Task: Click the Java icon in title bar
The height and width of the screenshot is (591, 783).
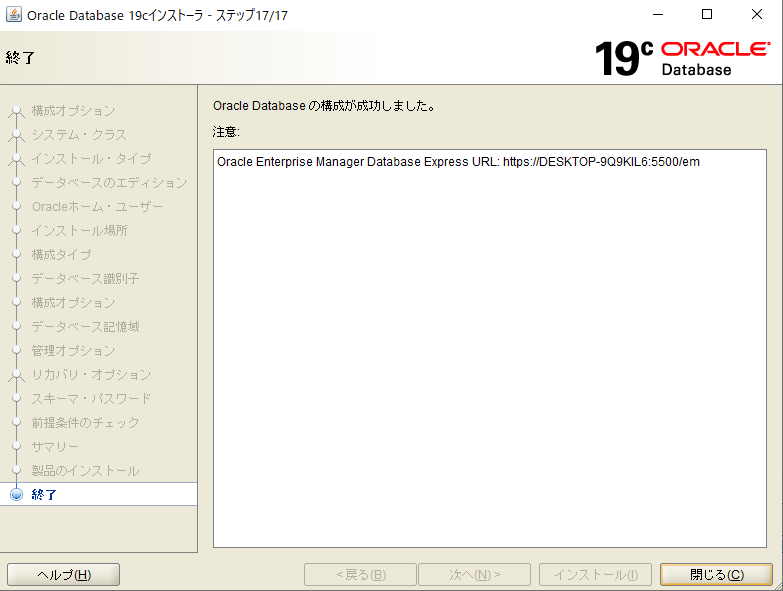Action: click(14, 15)
